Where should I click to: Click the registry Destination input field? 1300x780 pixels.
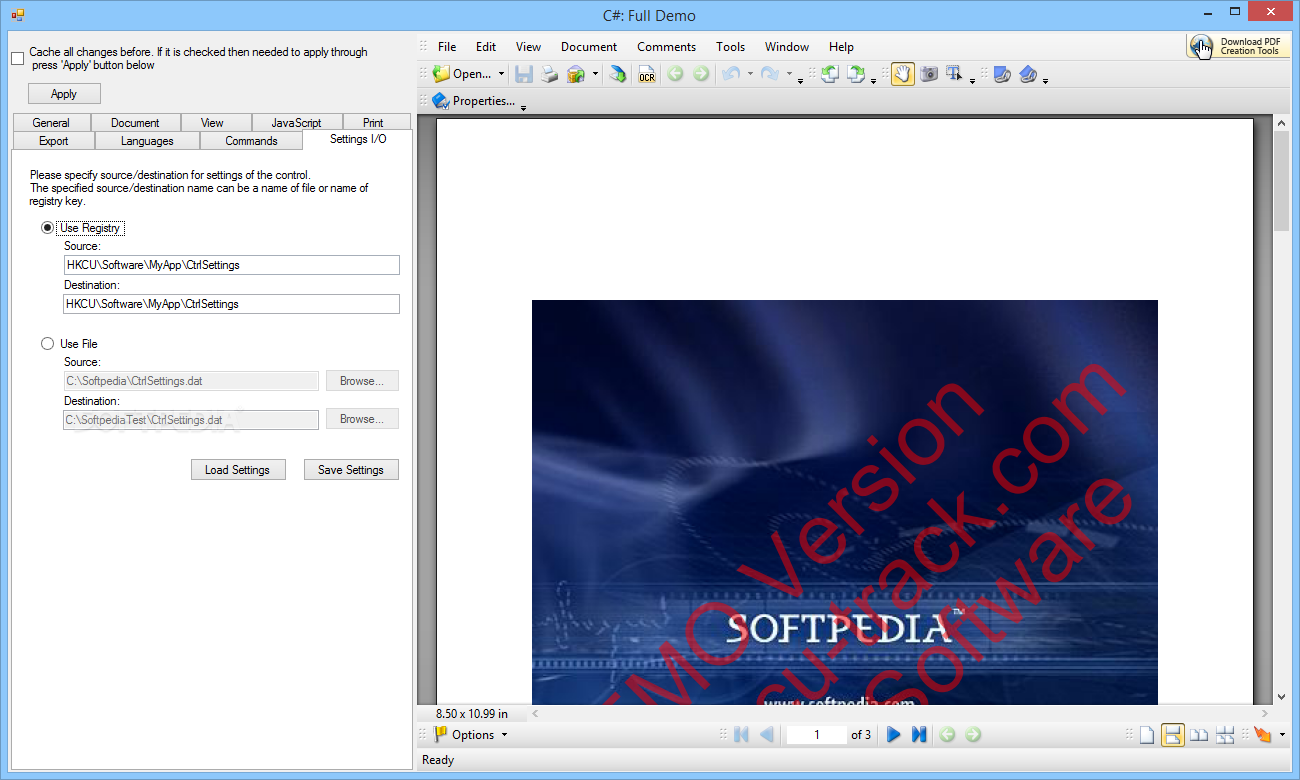[231, 304]
